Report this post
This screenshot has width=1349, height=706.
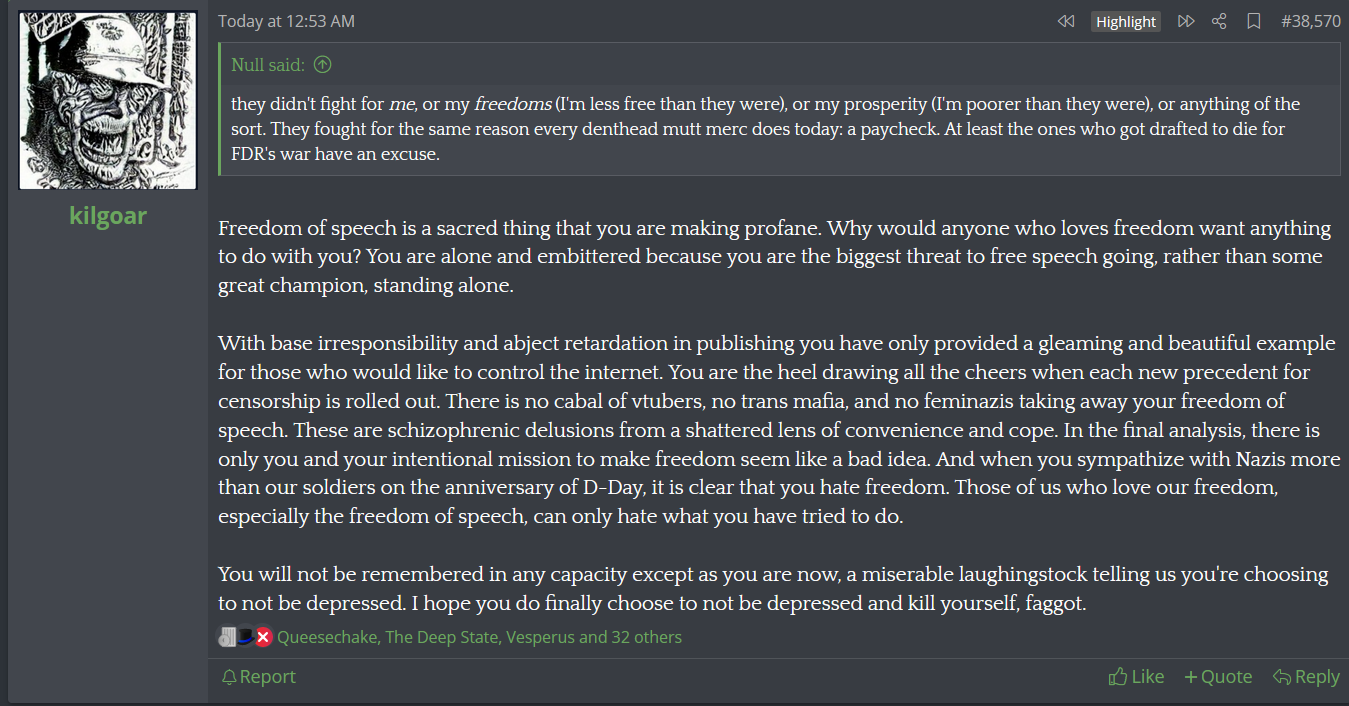point(259,677)
